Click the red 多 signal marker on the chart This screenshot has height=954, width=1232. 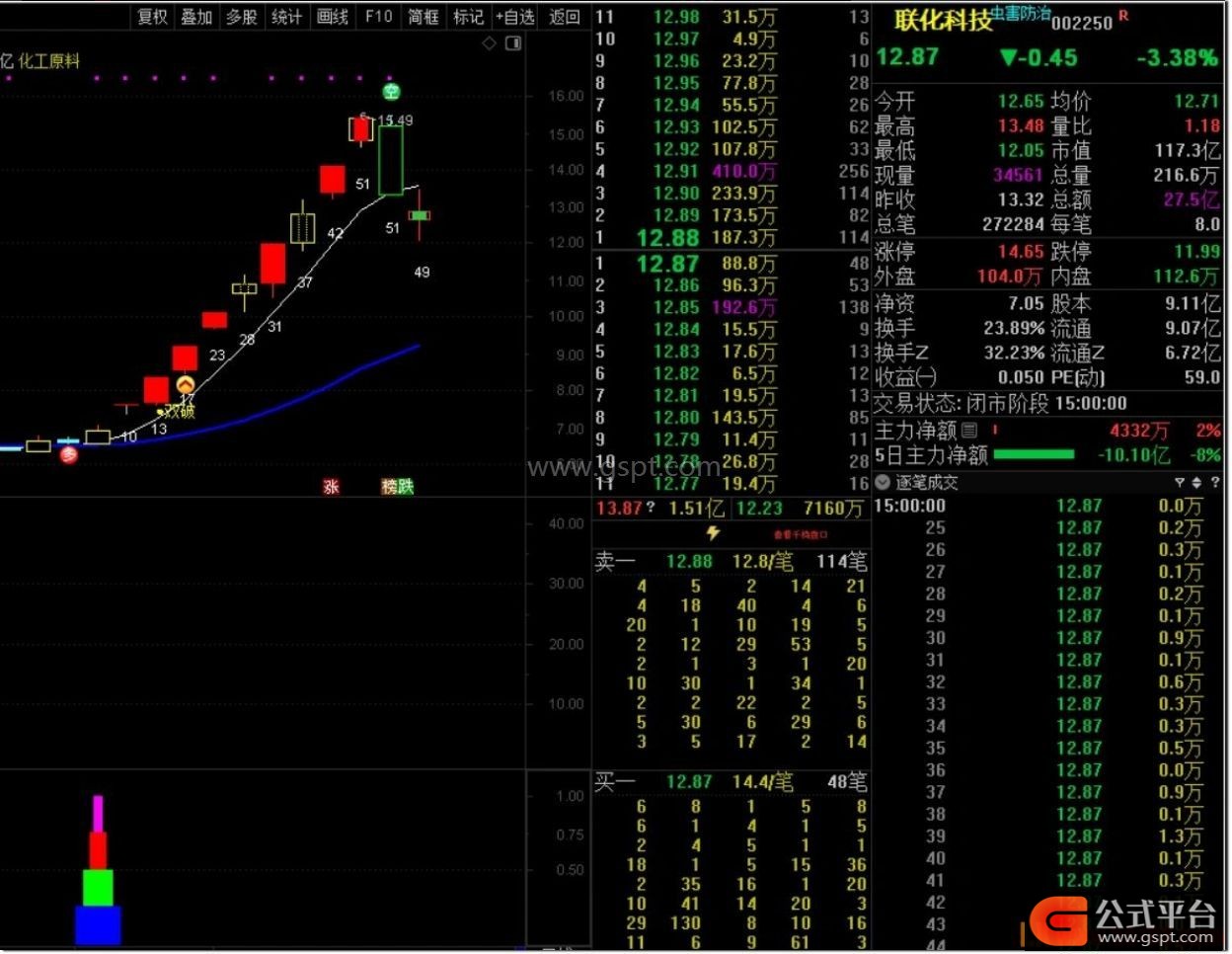[x=68, y=454]
